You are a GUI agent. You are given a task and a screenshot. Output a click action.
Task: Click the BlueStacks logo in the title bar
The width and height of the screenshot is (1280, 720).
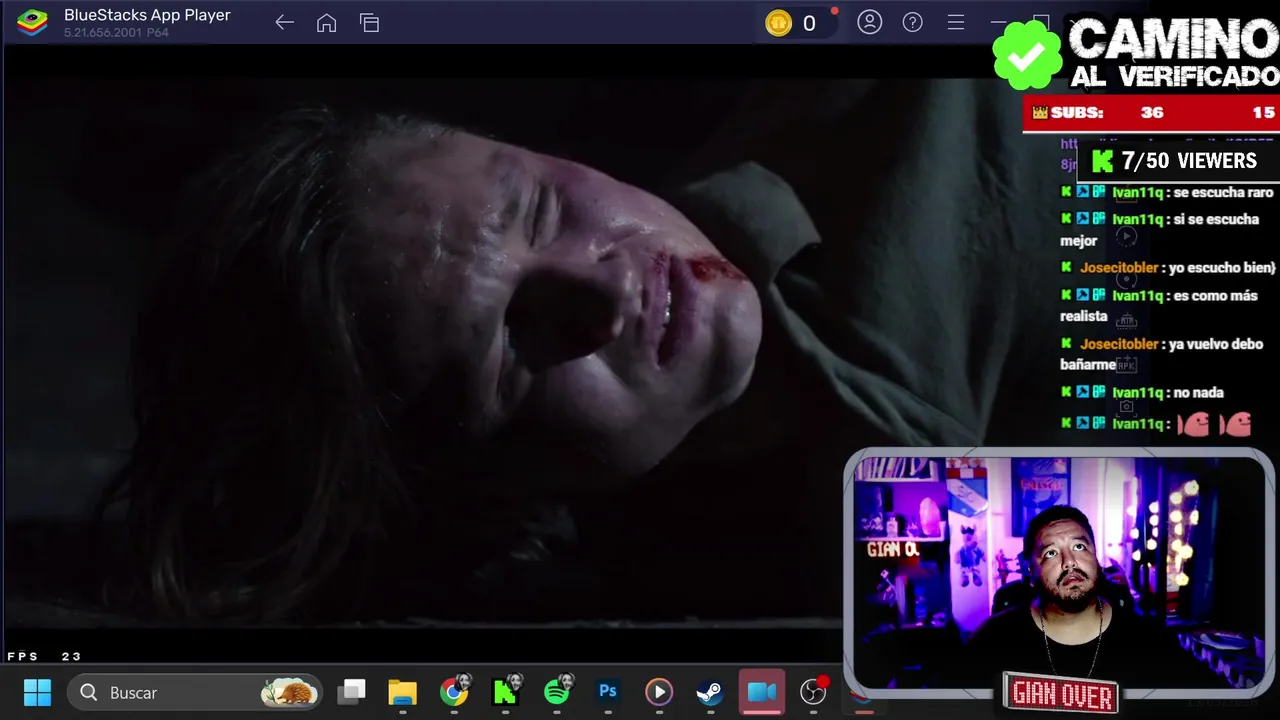(32, 22)
